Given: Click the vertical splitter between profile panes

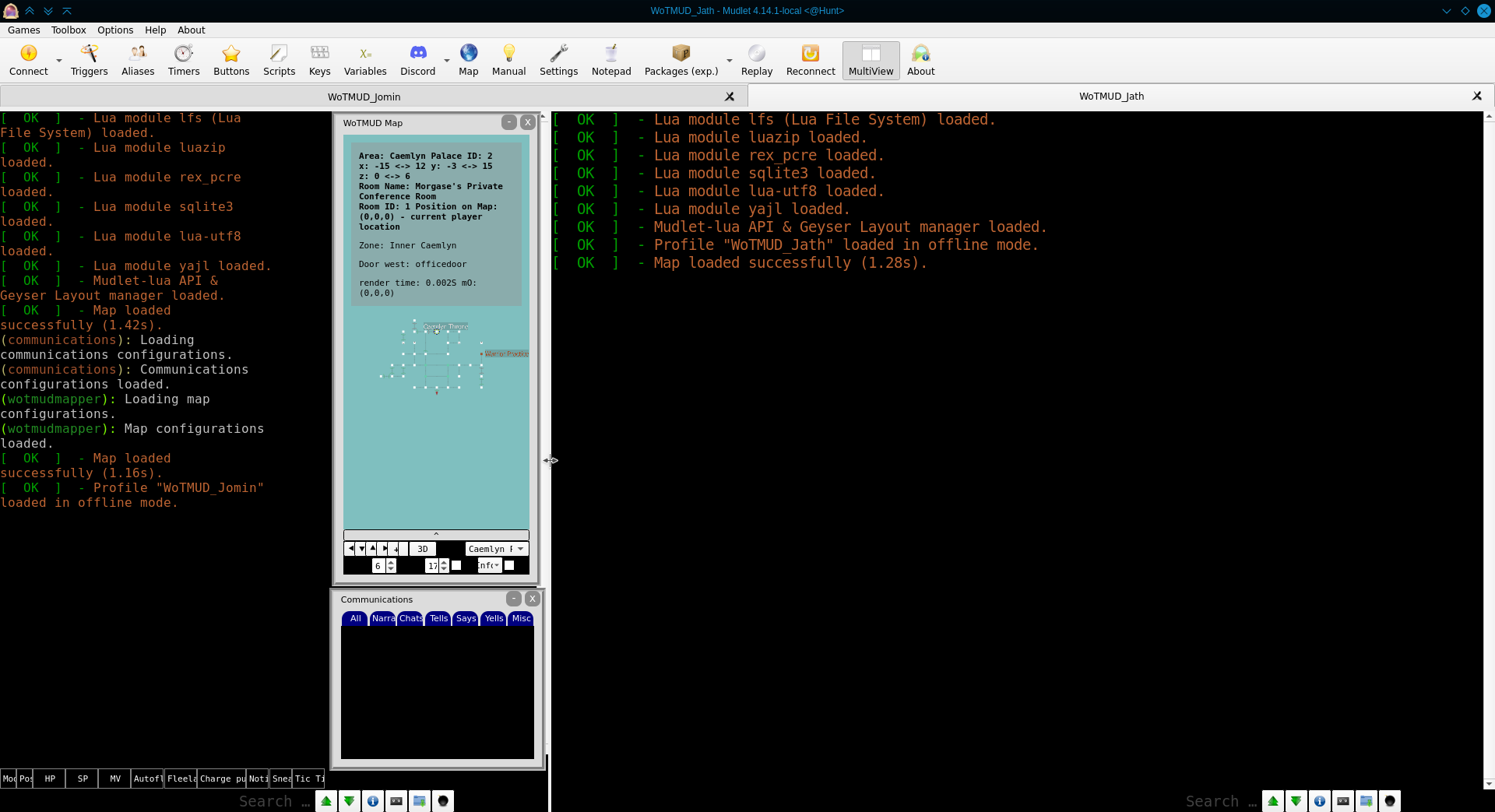Looking at the screenshot, I should tap(549, 460).
